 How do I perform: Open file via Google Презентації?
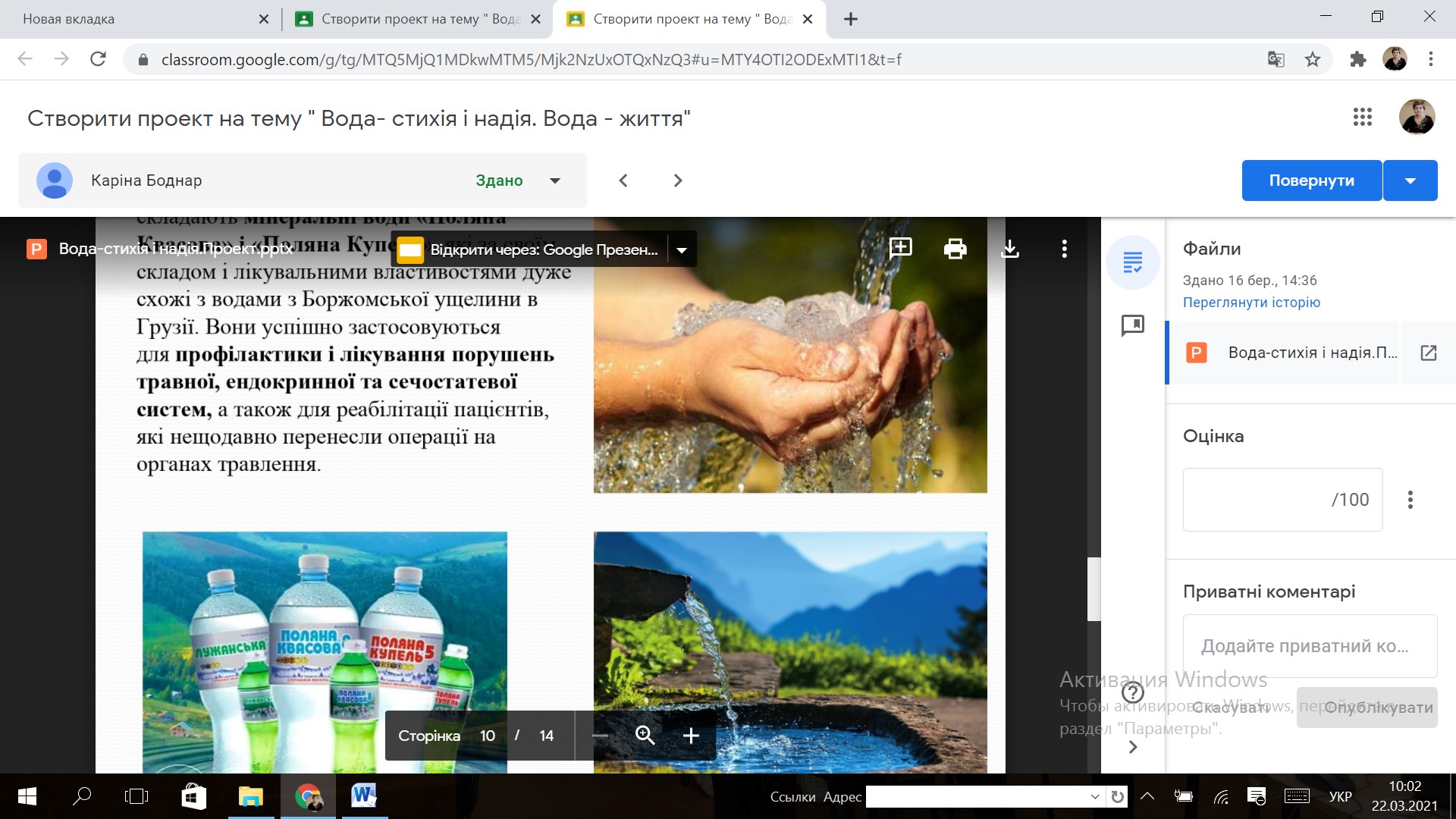click(x=531, y=249)
